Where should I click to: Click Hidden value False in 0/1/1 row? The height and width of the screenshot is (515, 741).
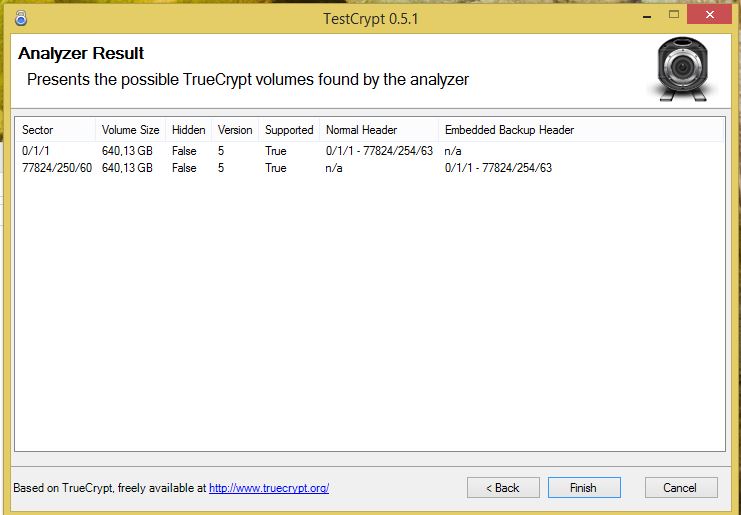[184, 151]
